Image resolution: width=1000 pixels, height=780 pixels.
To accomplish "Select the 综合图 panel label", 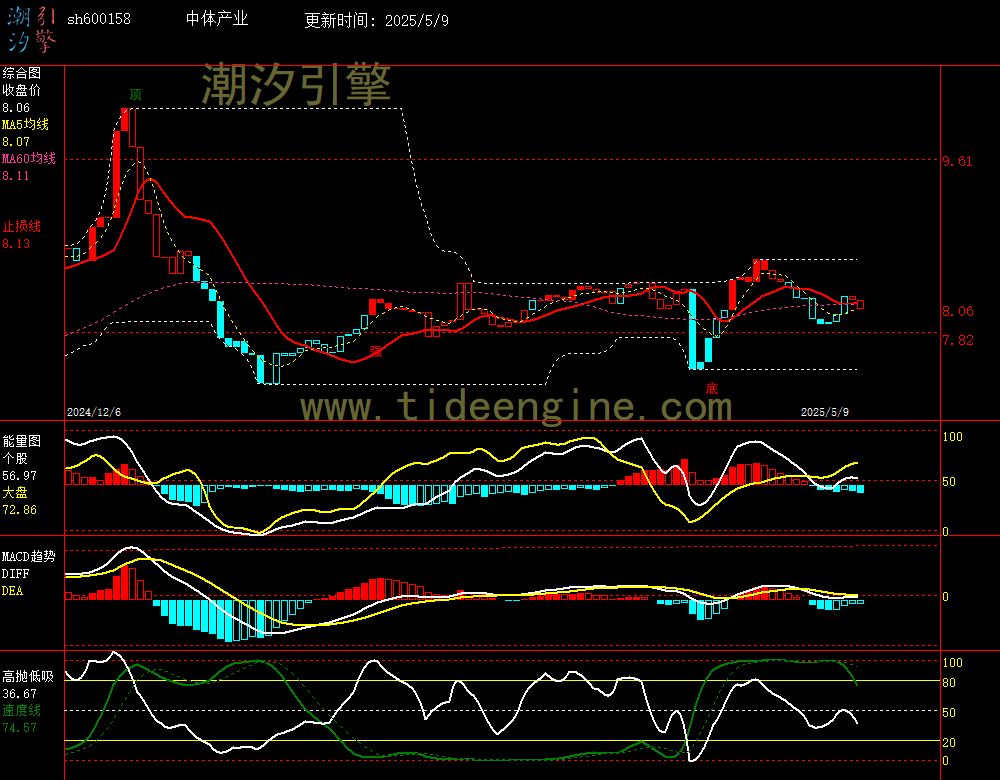I will pos(21,73).
